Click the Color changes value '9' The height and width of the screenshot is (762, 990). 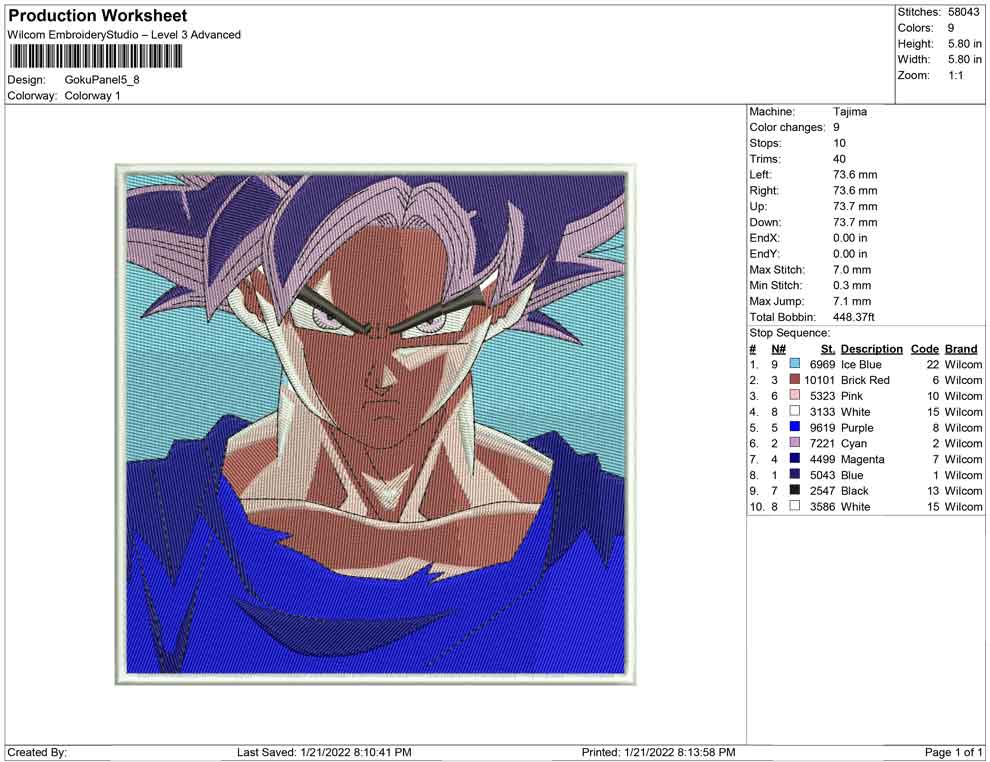pyautogui.click(x=837, y=127)
